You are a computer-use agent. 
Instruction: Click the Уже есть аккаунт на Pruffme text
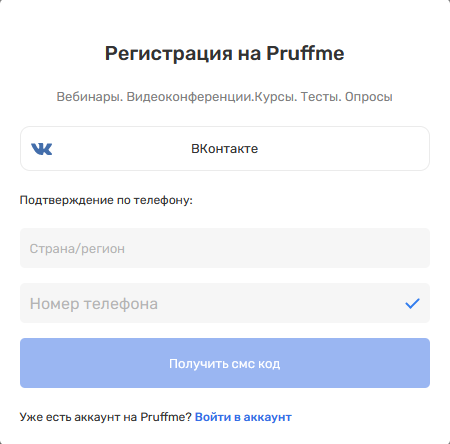[106, 417]
